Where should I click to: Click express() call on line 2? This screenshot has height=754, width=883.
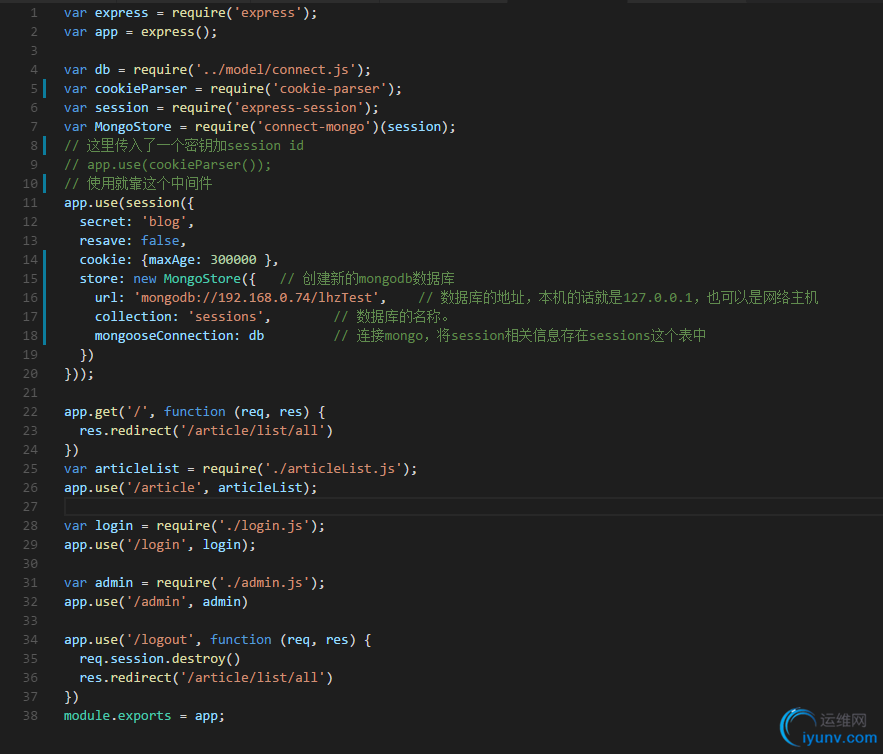click(175, 32)
